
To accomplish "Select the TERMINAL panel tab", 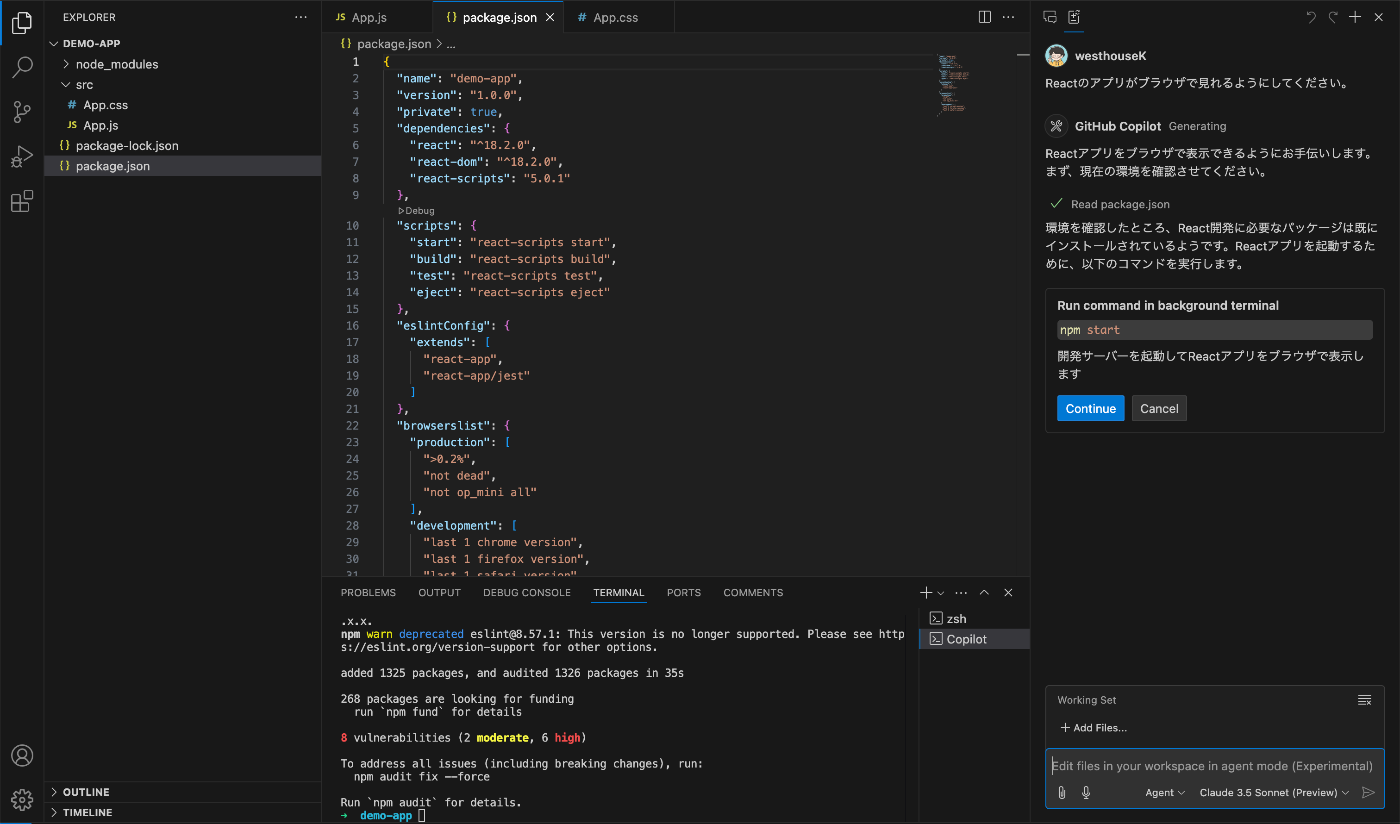I will coord(619,593).
